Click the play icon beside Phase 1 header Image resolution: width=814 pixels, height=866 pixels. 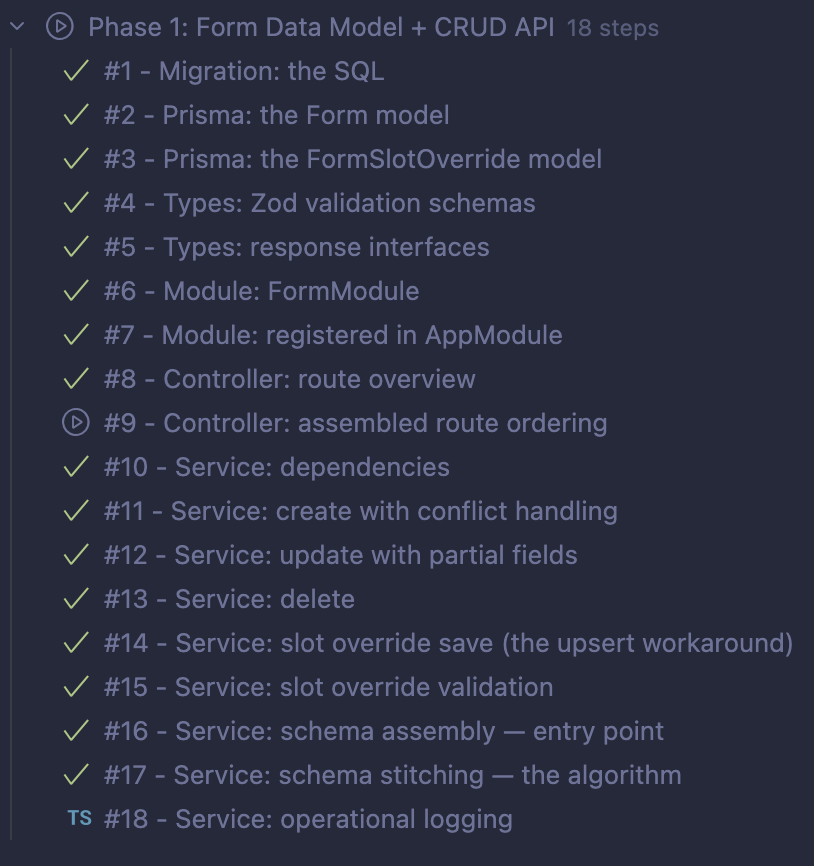click(60, 27)
